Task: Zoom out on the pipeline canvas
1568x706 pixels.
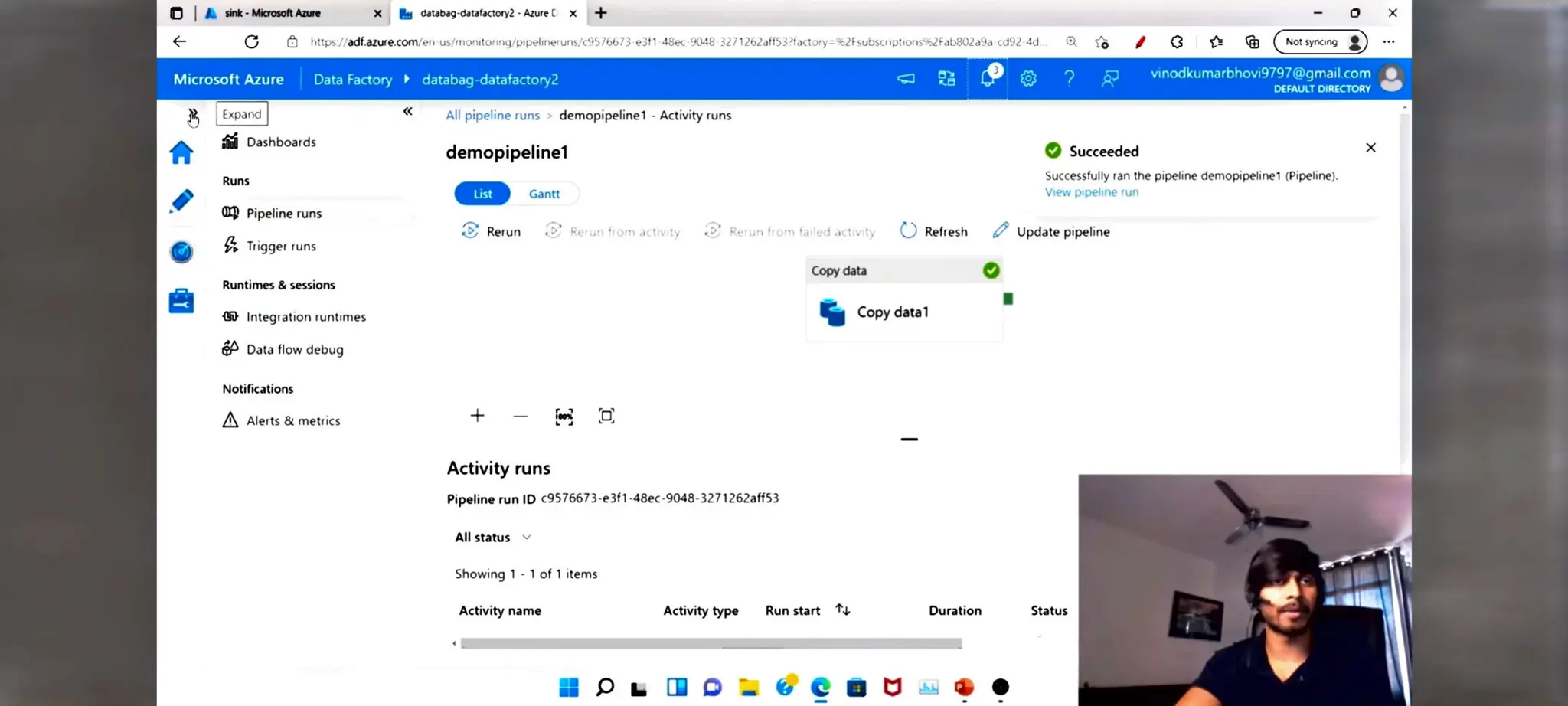Action: (x=521, y=416)
